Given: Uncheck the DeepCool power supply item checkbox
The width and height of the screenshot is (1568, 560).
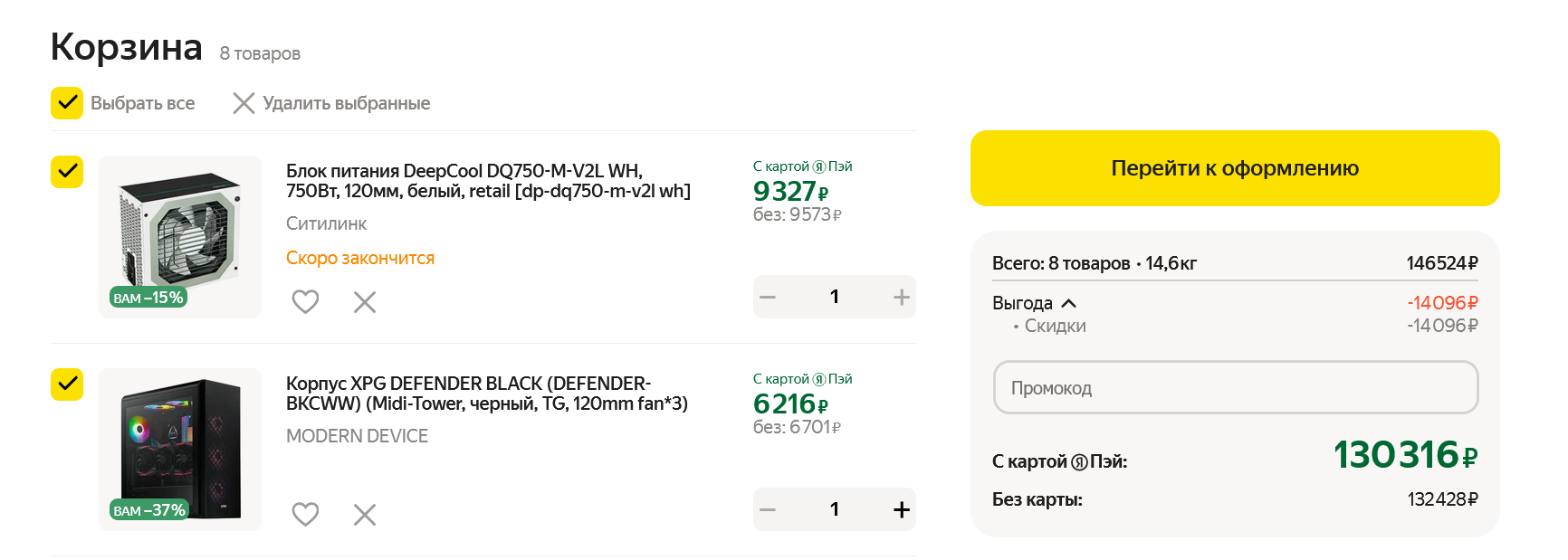Looking at the screenshot, I should click(67, 172).
